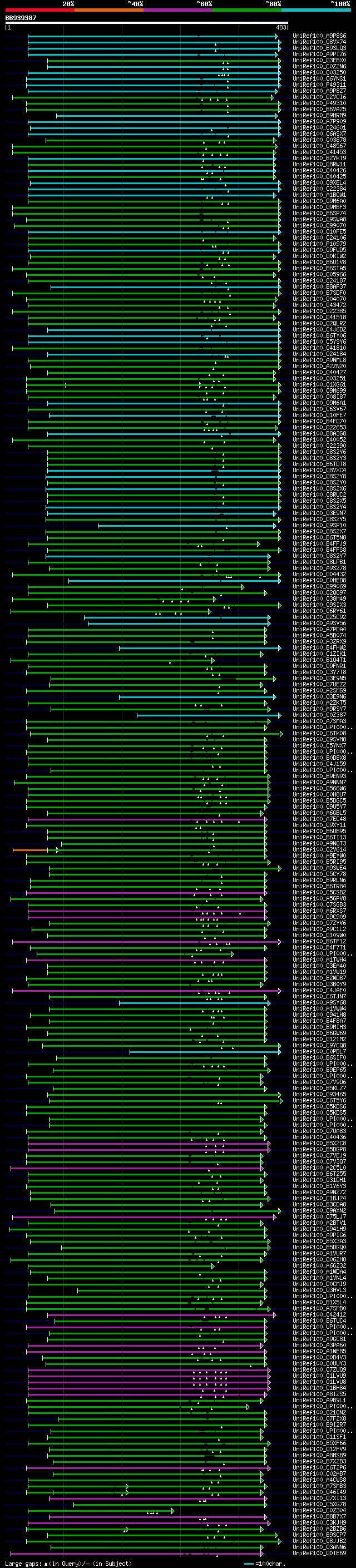This screenshot has width=356, height=1568.
Task: Click the red 20% legend color segment
Action: tap(39, 10)
